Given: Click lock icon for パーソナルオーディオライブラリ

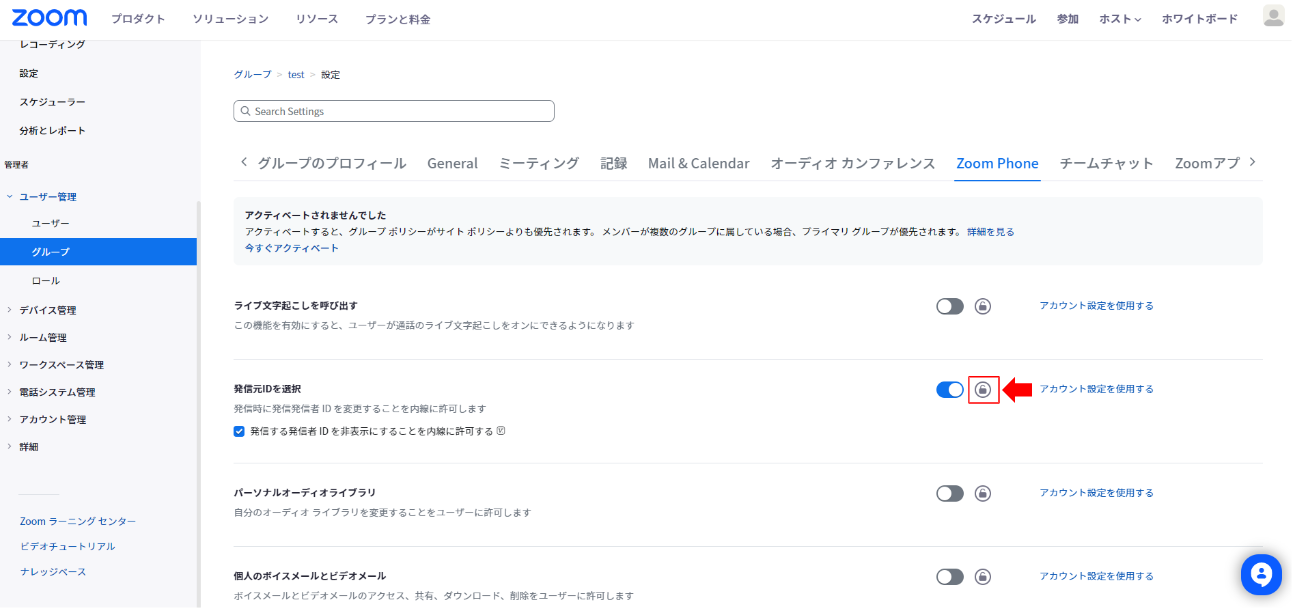Looking at the screenshot, I should [983, 493].
